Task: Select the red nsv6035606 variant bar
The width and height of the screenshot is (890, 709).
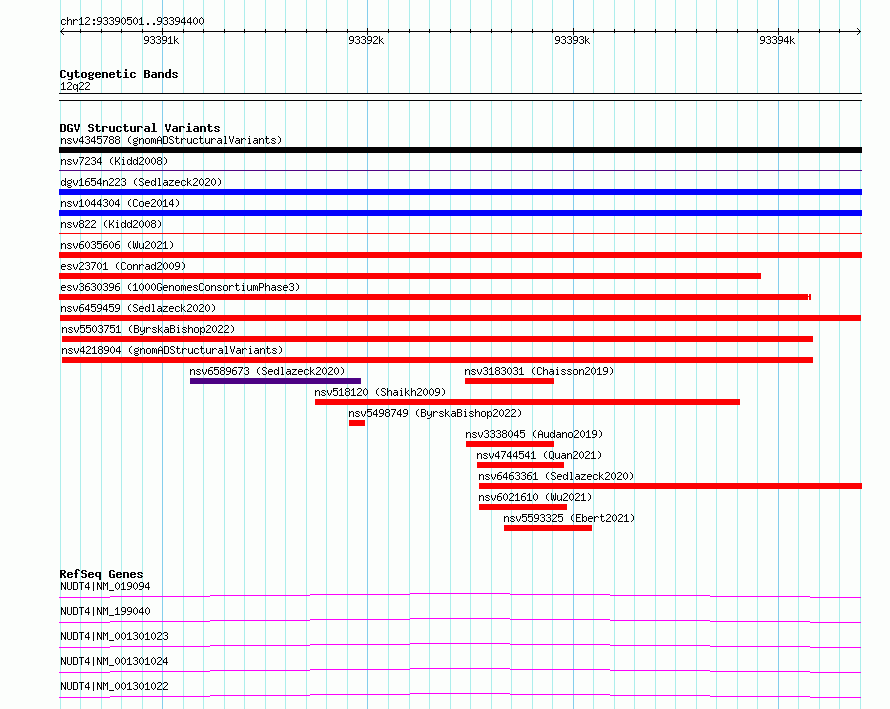Action: pos(460,255)
